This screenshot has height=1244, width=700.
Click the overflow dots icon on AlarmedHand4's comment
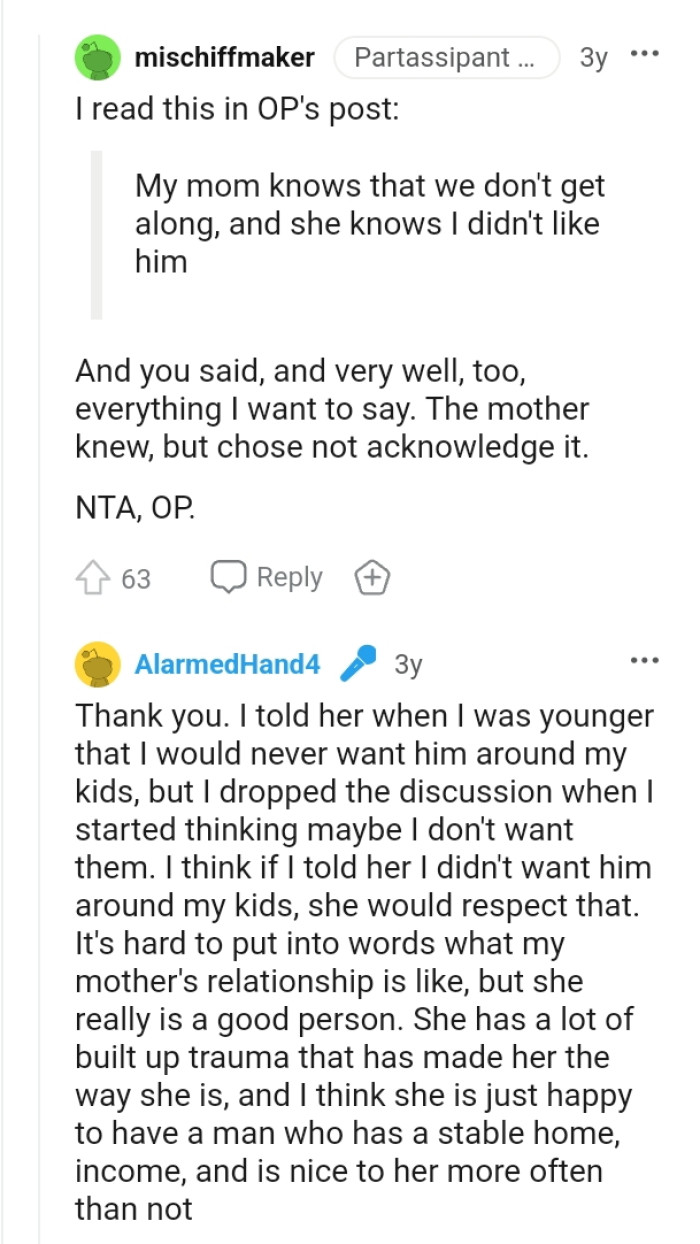646,658
